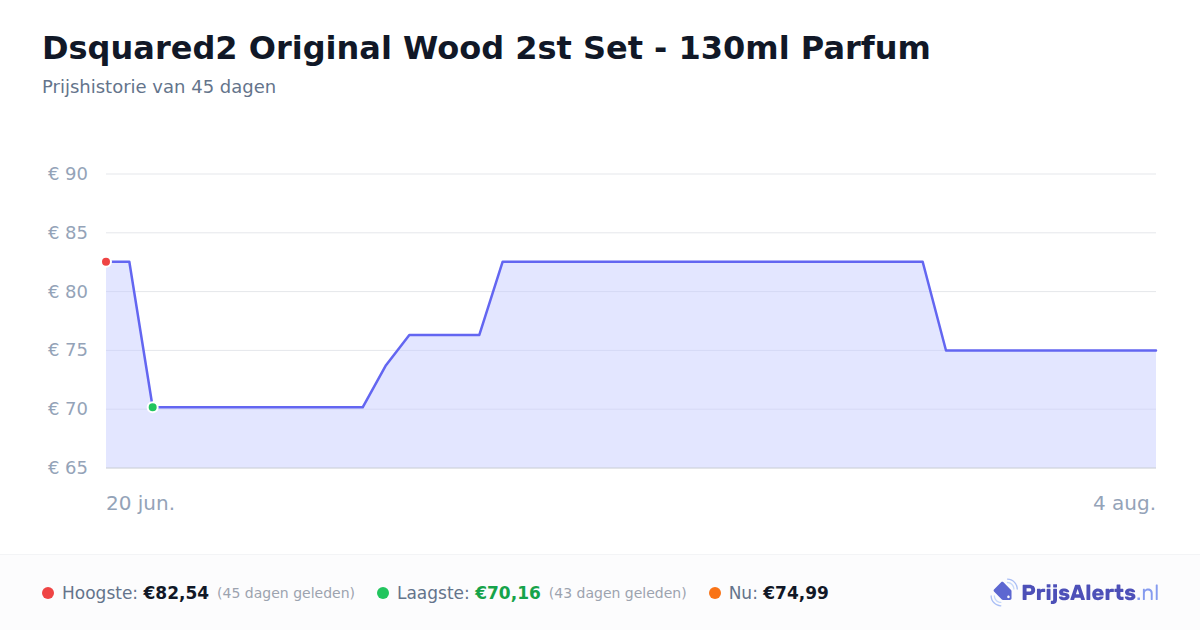
Task: Click the red highest-price dot on the chart
Action: click(106, 262)
